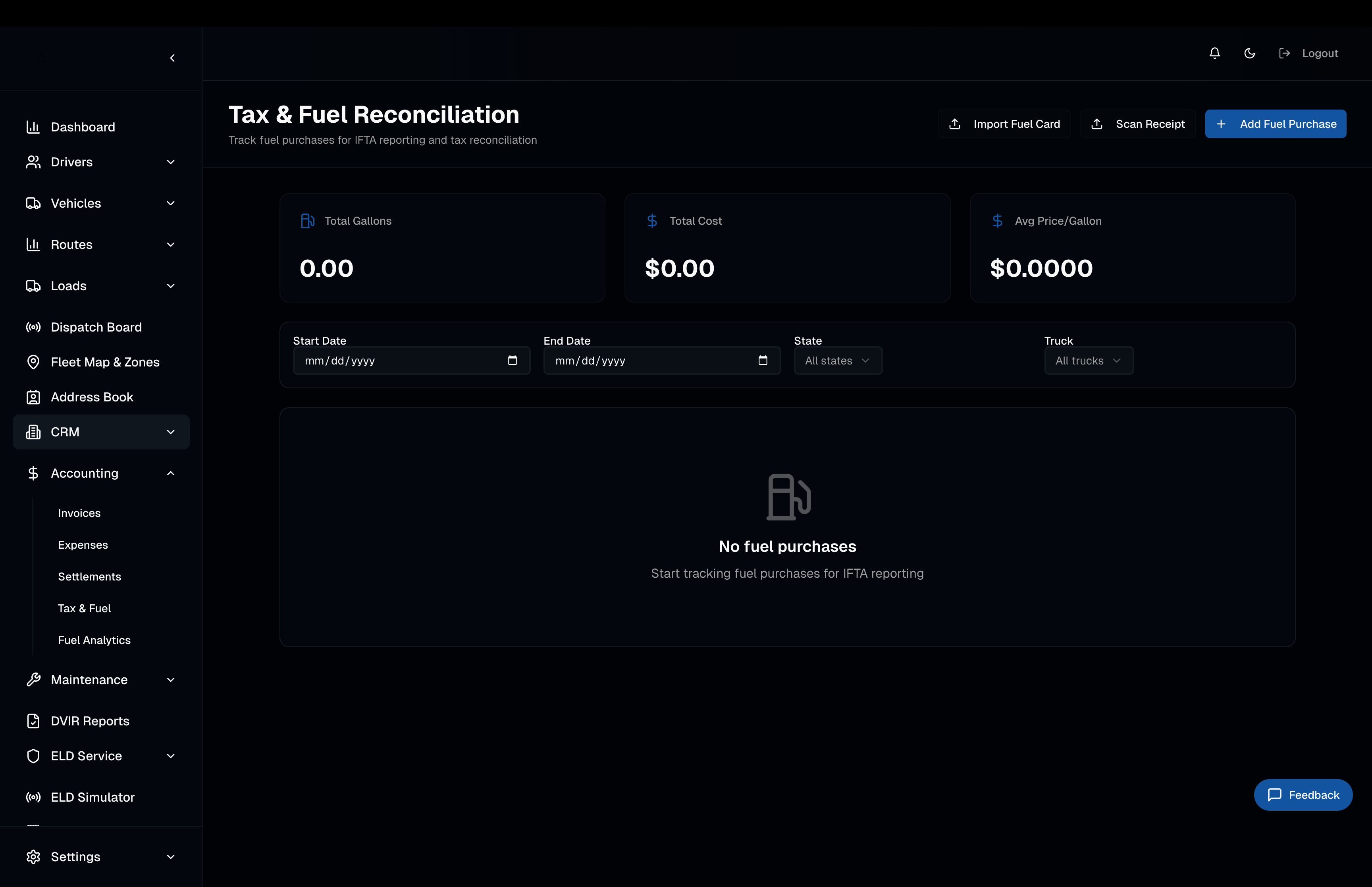Click the Fleet Map pin icon
Image resolution: width=1372 pixels, height=887 pixels.
click(x=33, y=362)
